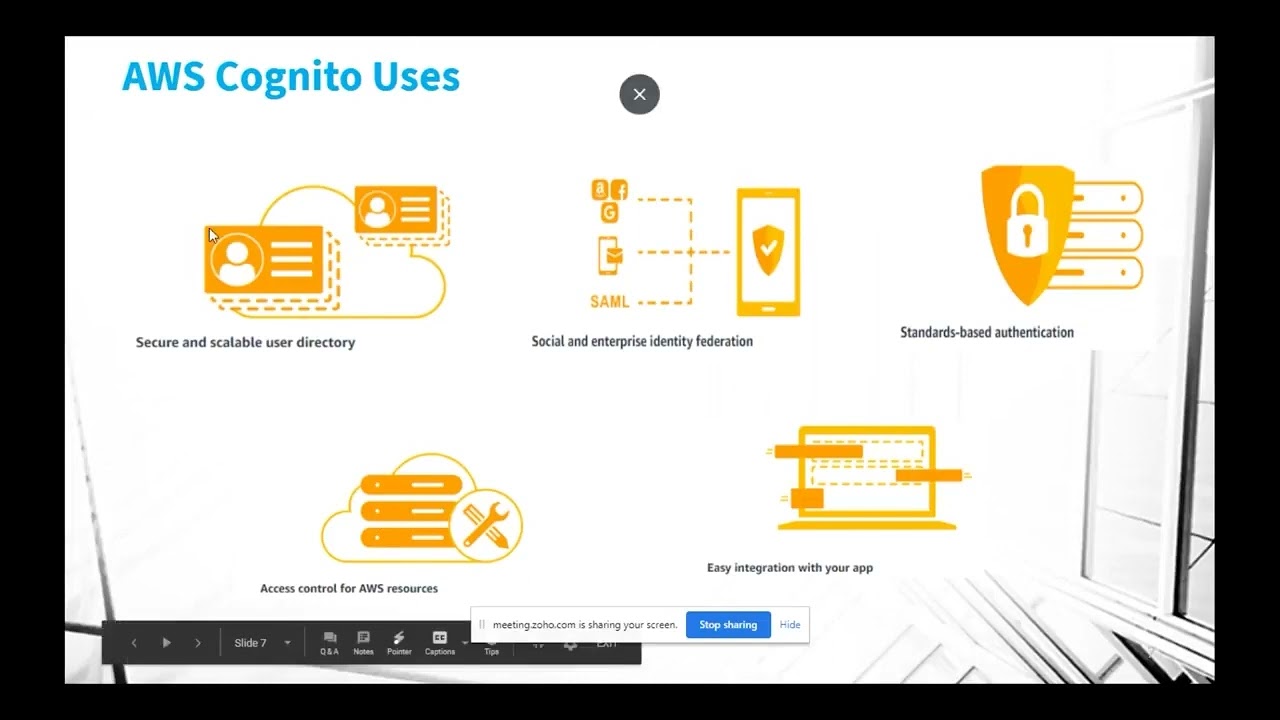Click 'Standards-based authentication' caption
This screenshot has width=1280, height=720.
tap(987, 332)
